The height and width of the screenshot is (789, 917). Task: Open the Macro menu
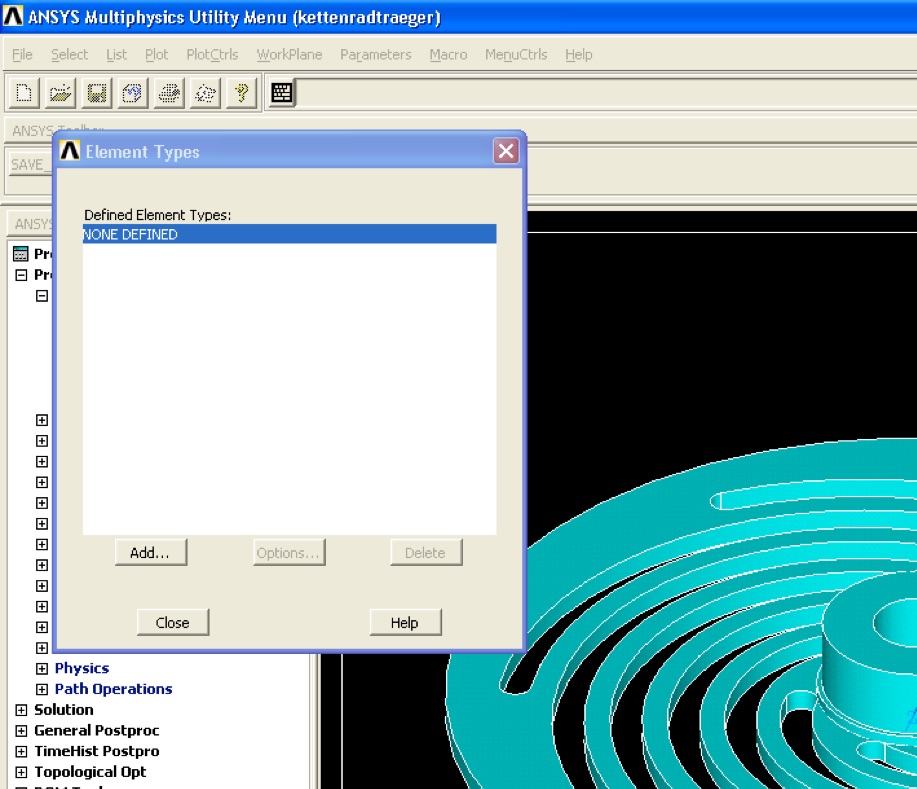[x=449, y=54]
